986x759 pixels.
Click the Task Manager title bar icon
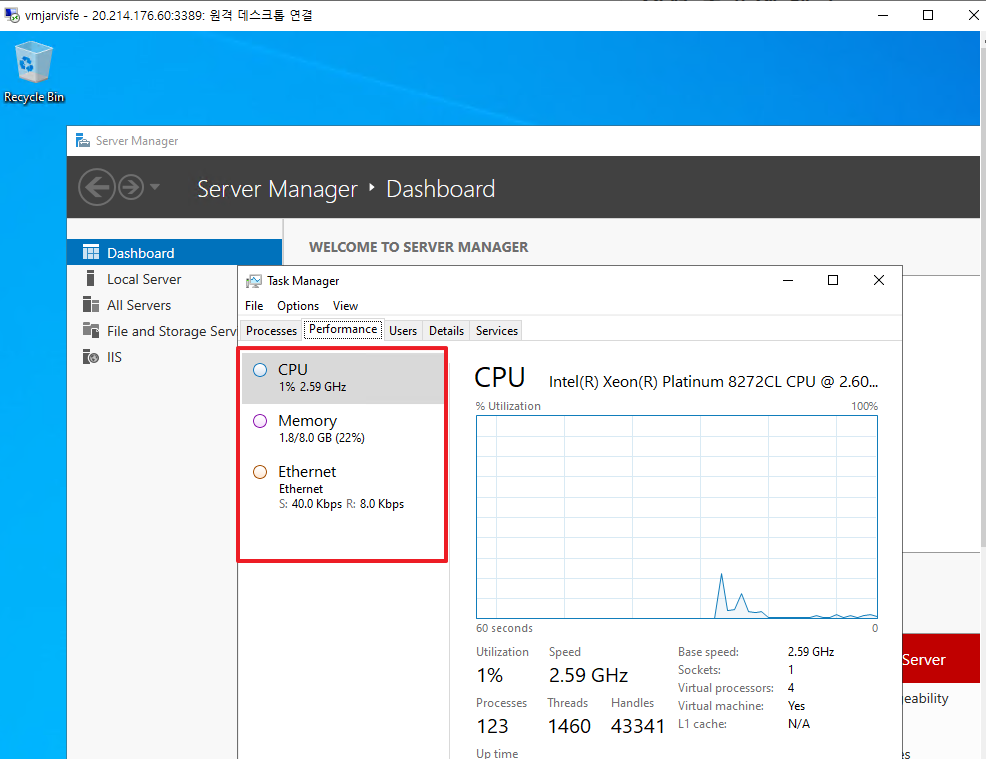(x=254, y=280)
